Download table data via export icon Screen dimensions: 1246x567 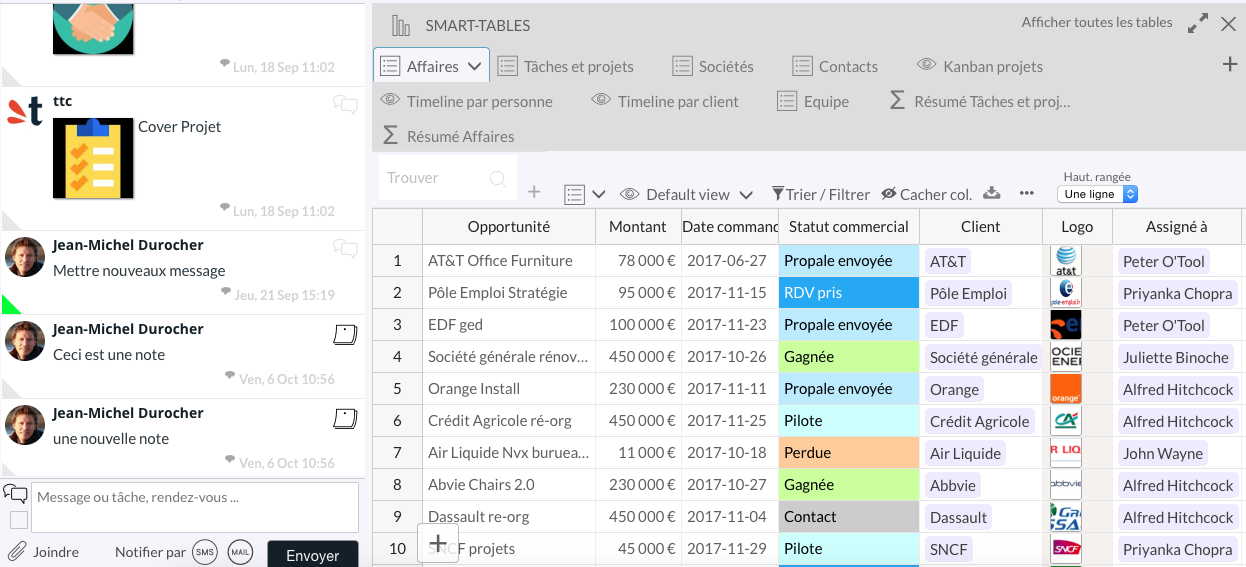tap(992, 193)
